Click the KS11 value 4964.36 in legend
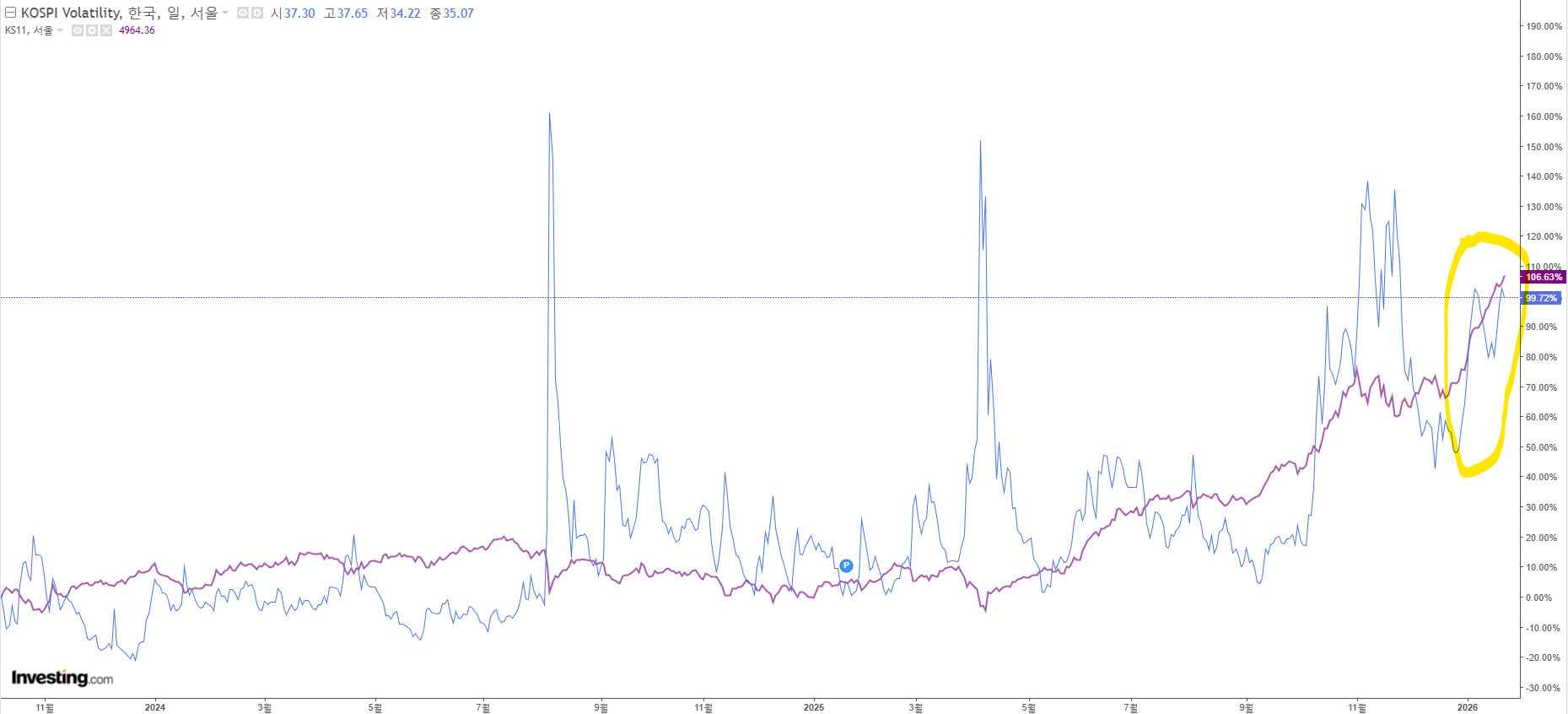Image resolution: width=1568 pixels, height=714 pixels. 137,30
